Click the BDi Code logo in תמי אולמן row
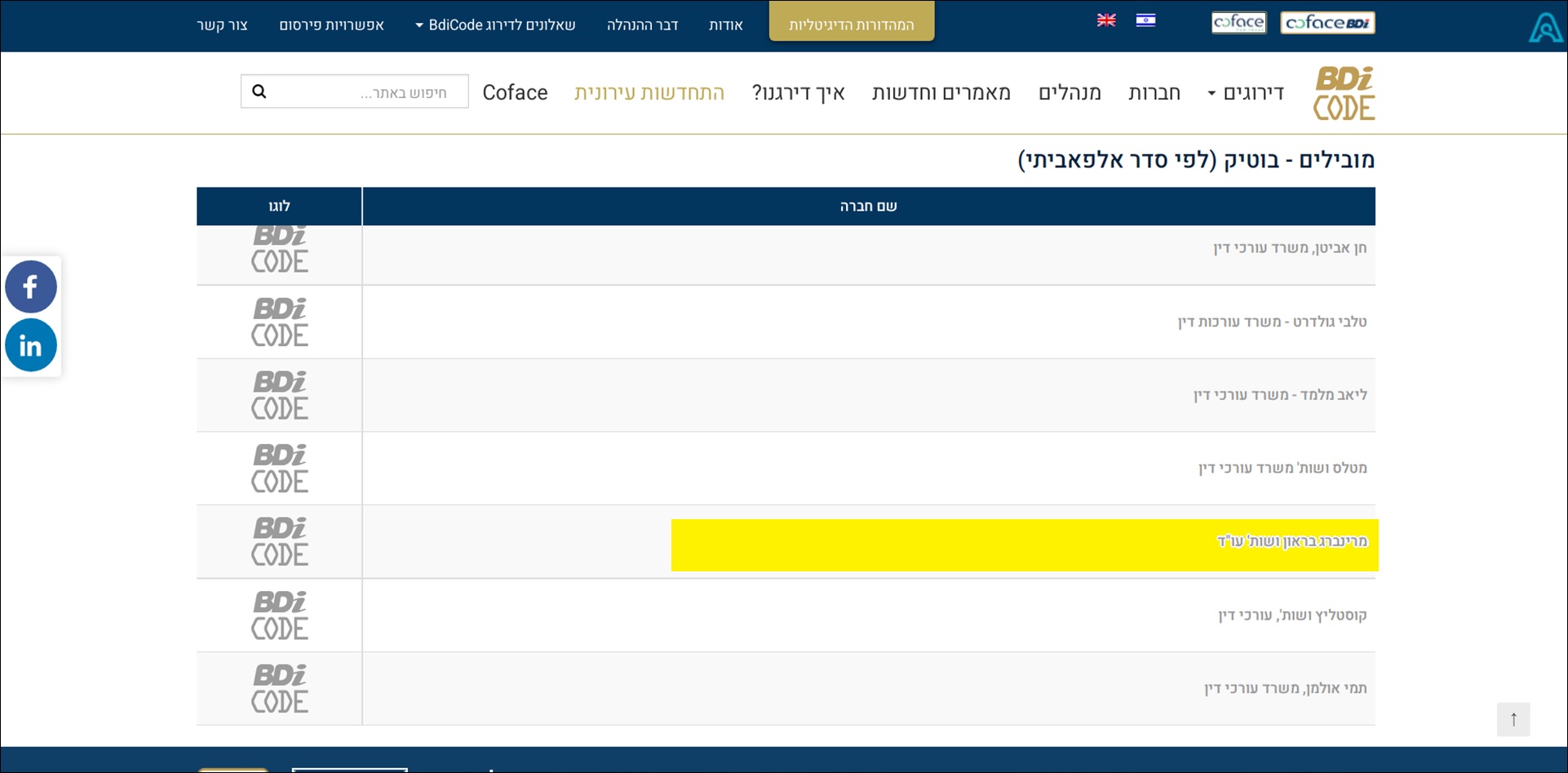1568x773 pixels. tap(280, 688)
